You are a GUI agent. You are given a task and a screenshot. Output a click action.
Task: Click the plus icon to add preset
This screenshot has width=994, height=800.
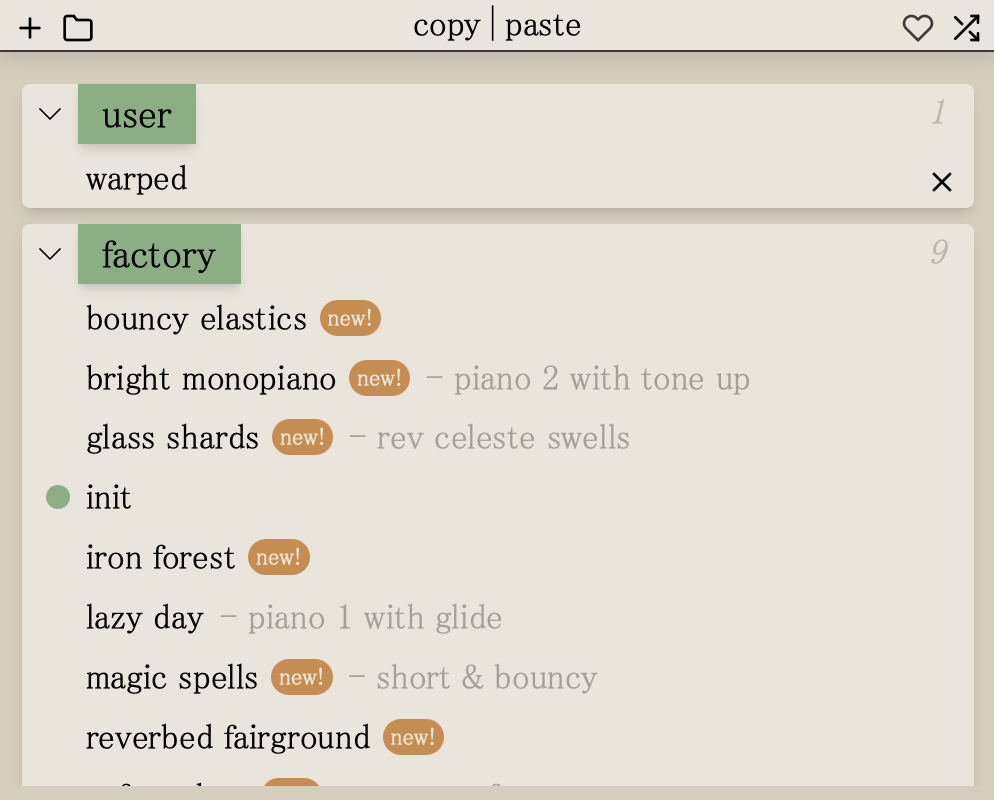[30, 28]
